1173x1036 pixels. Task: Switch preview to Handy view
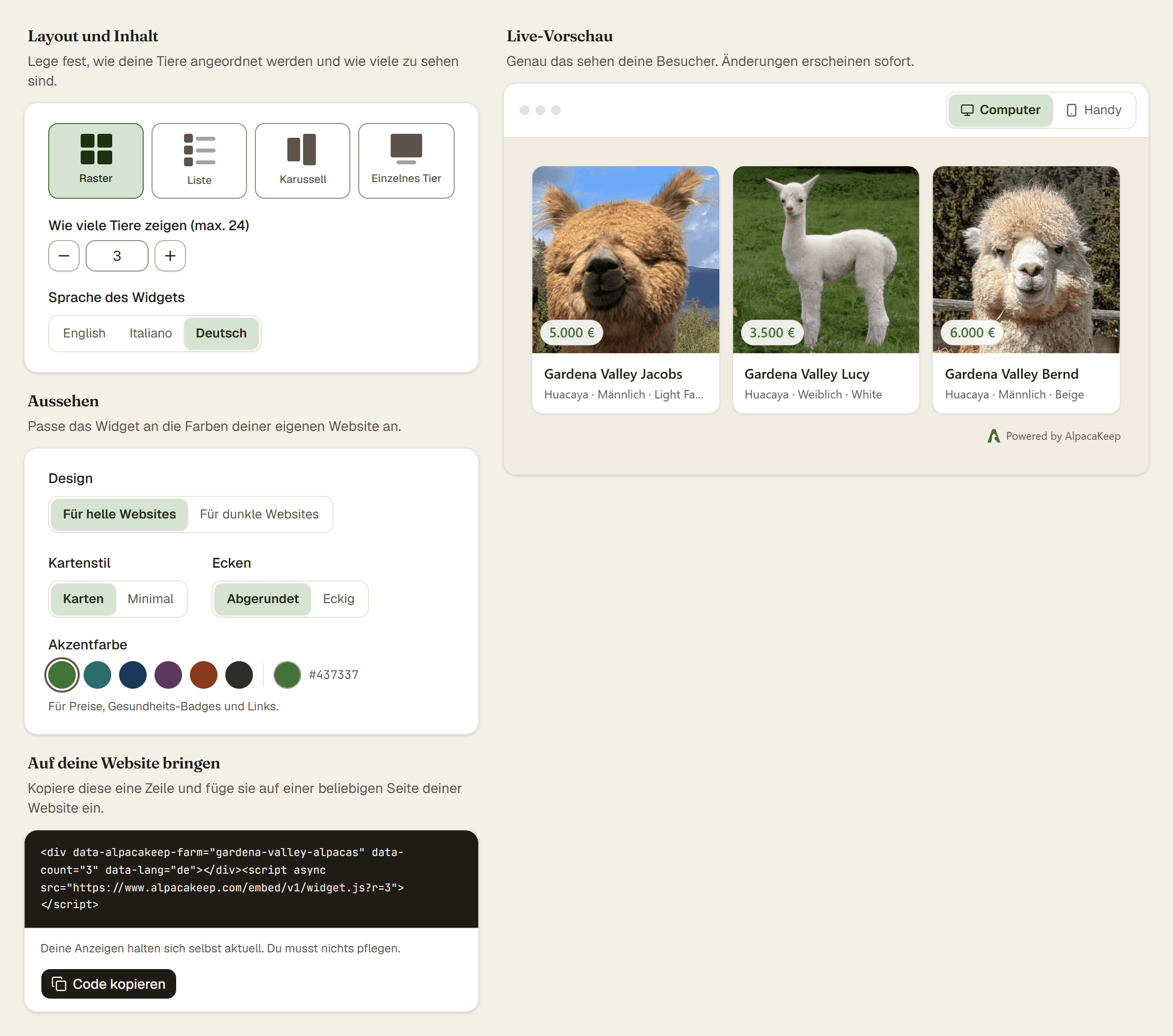pos(1094,110)
